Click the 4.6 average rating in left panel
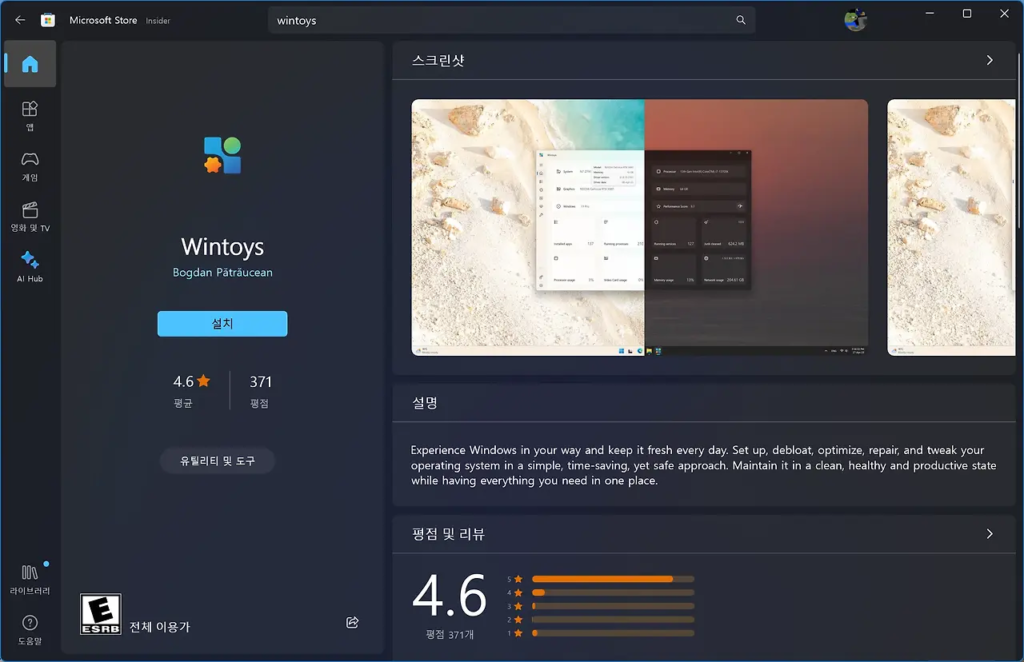The image size is (1024, 662). [191, 381]
